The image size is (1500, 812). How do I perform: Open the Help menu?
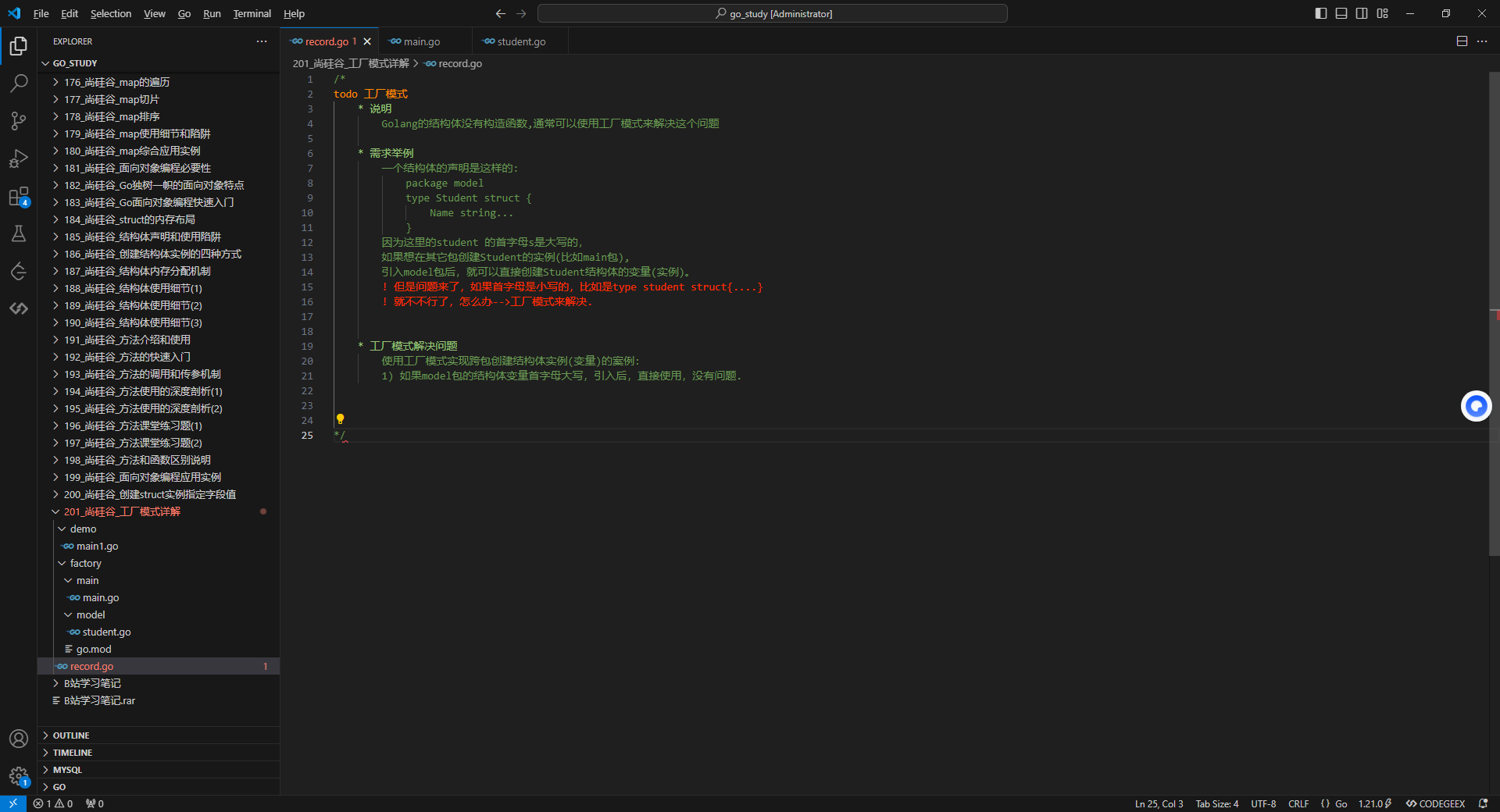tap(294, 13)
